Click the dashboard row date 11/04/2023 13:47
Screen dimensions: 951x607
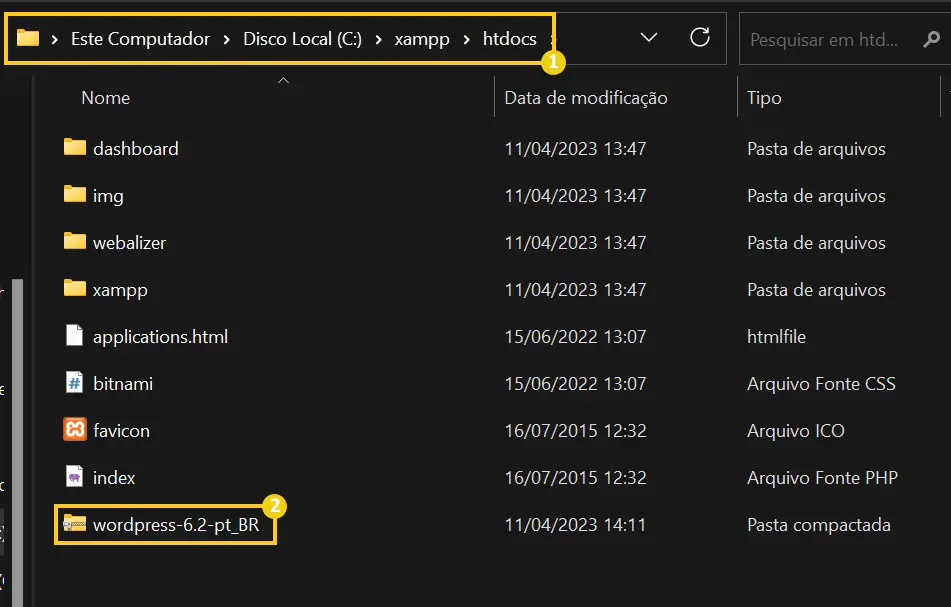click(x=576, y=149)
